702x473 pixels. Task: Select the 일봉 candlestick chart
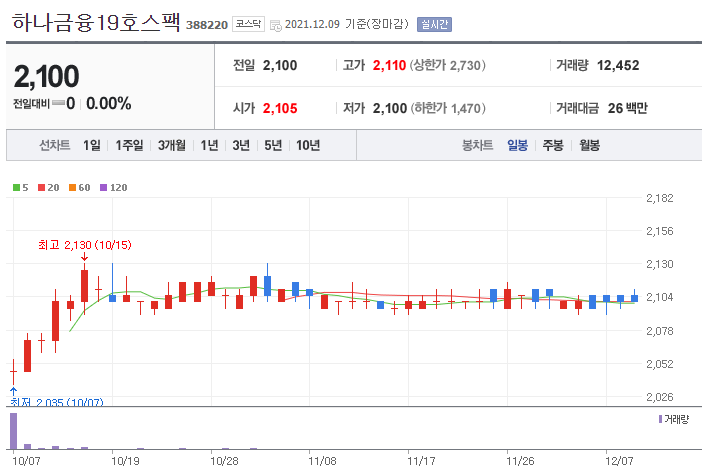pyautogui.click(x=518, y=145)
